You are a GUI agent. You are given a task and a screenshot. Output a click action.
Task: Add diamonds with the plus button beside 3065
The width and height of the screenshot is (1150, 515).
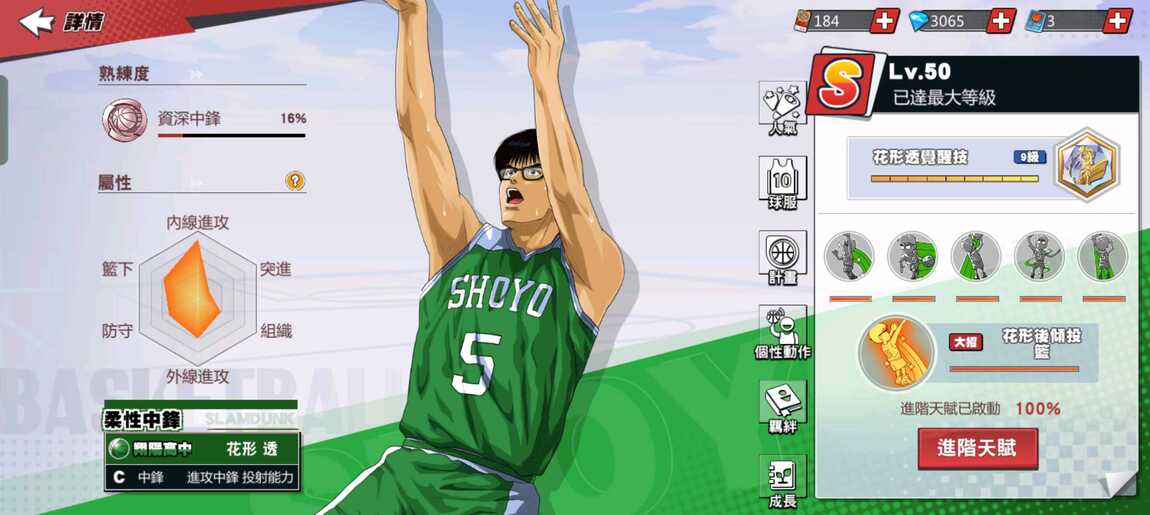(x=1001, y=21)
